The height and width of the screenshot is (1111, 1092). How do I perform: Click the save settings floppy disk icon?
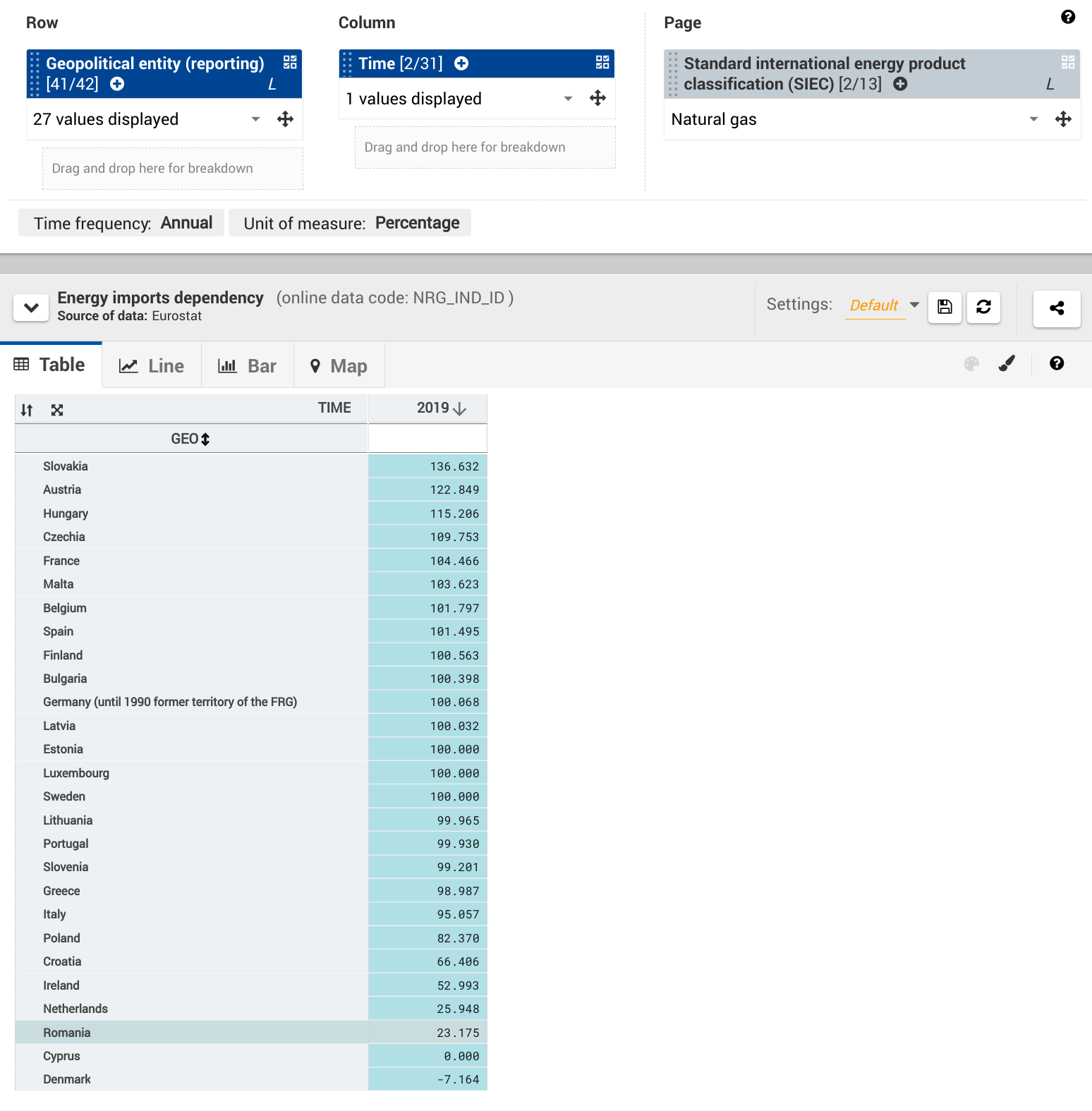(x=945, y=307)
